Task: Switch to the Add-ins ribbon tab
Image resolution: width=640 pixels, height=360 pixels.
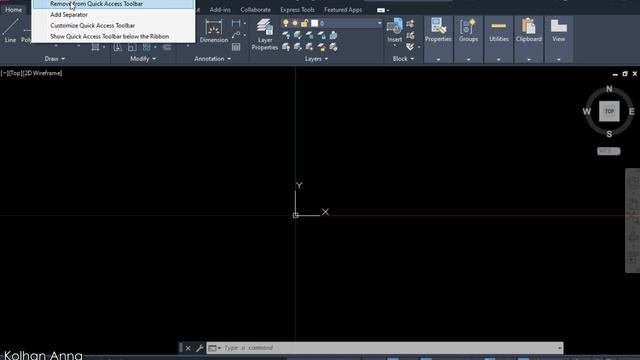Action: (220, 10)
